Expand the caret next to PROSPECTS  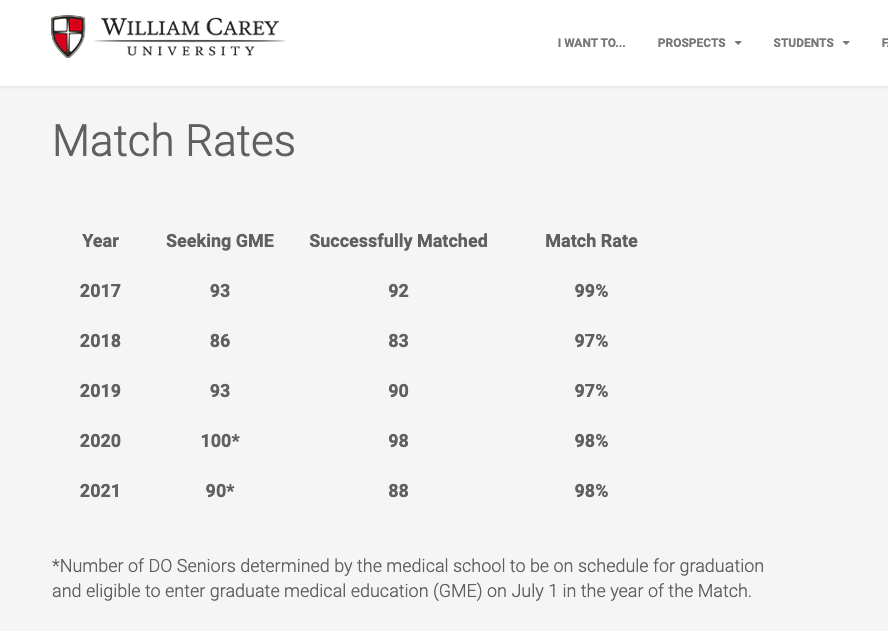pyautogui.click(x=738, y=43)
